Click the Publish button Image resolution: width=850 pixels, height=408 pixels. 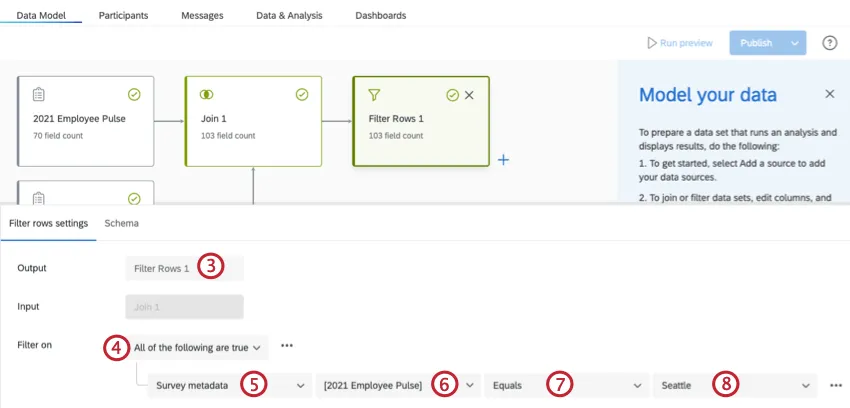[x=756, y=43]
